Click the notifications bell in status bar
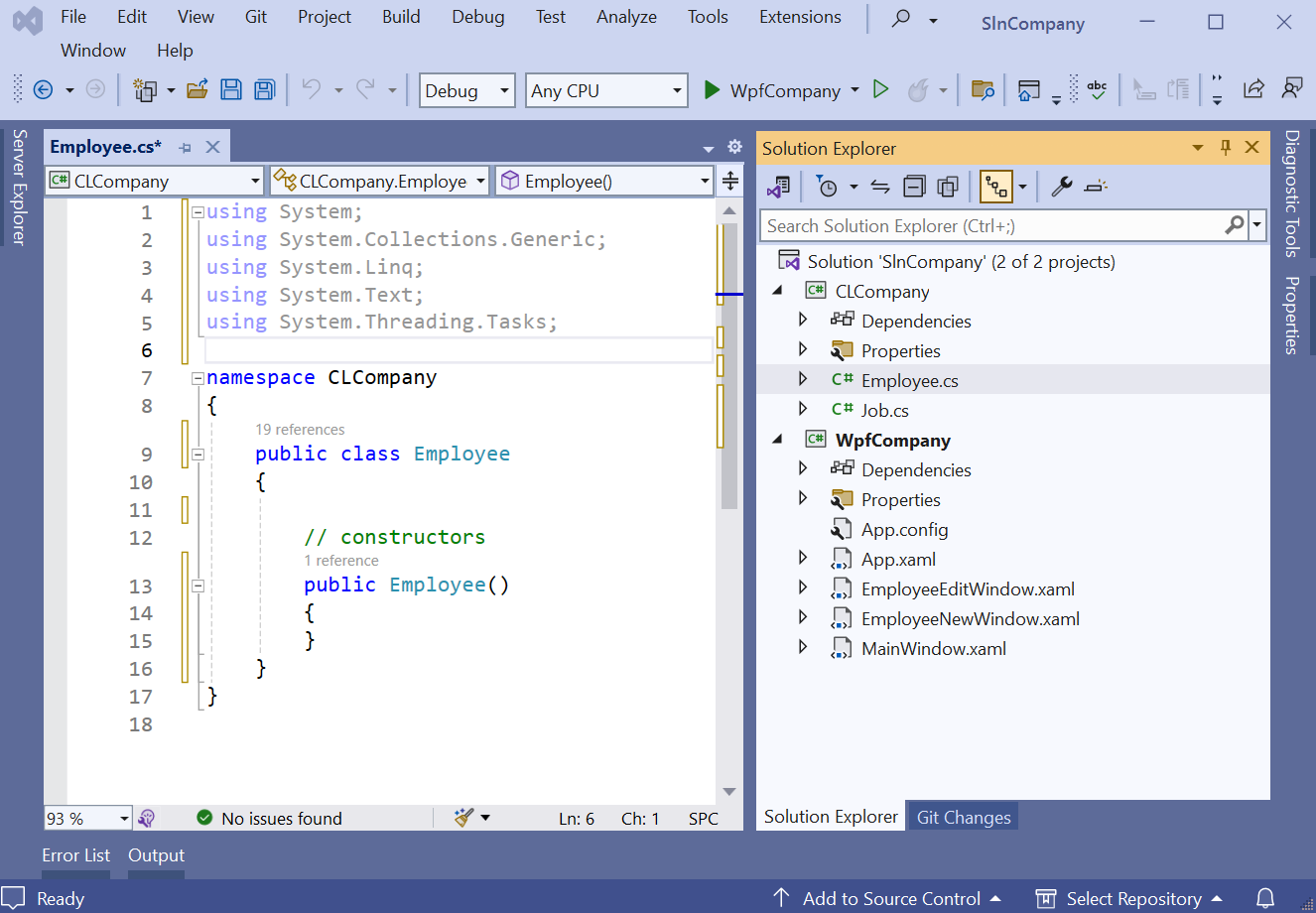 click(x=1265, y=898)
